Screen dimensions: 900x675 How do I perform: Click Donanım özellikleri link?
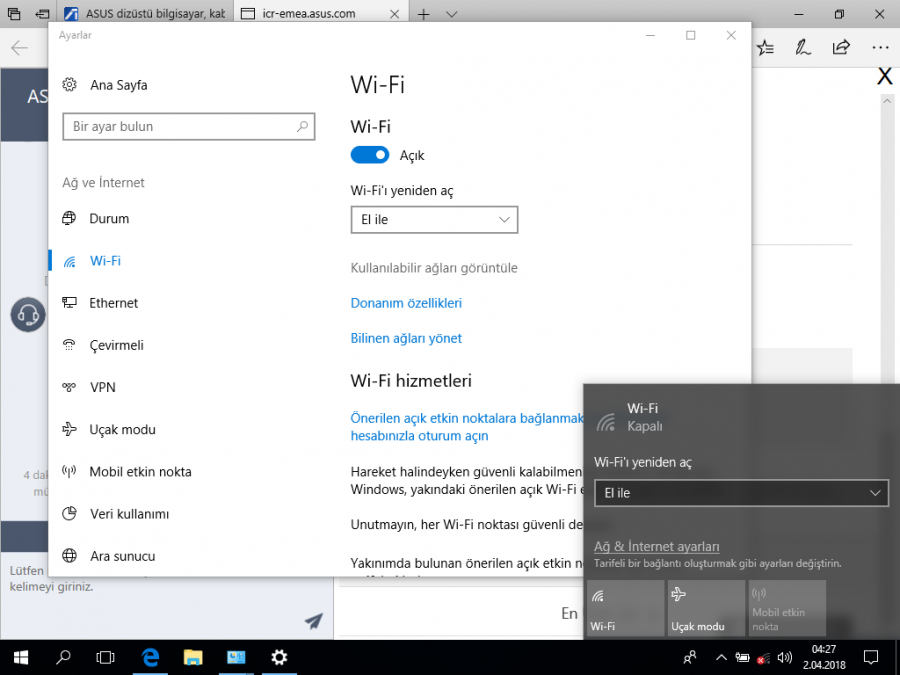coord(406,303)
